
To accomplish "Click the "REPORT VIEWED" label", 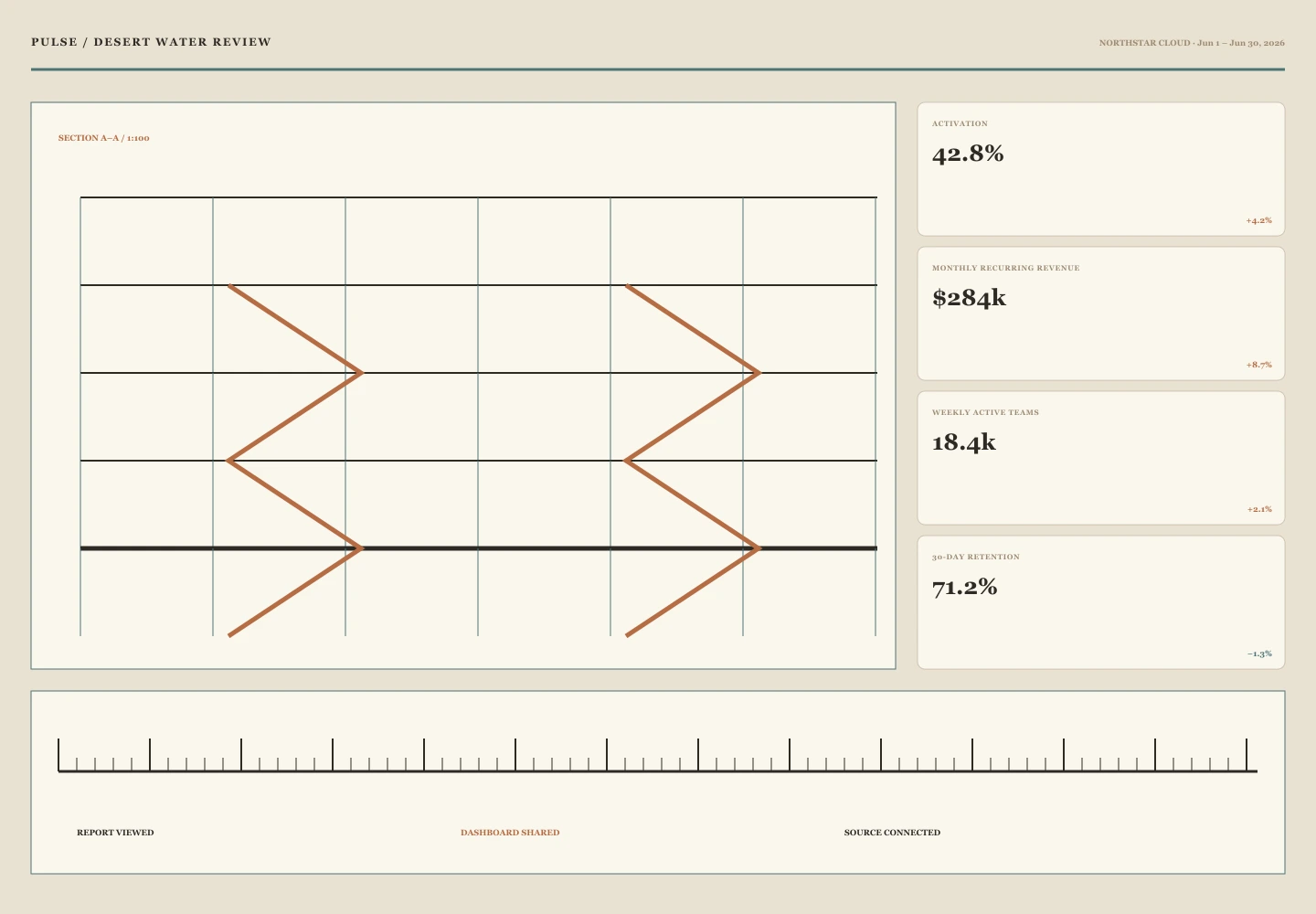I will pyautogui.click(x=115, y=833).
